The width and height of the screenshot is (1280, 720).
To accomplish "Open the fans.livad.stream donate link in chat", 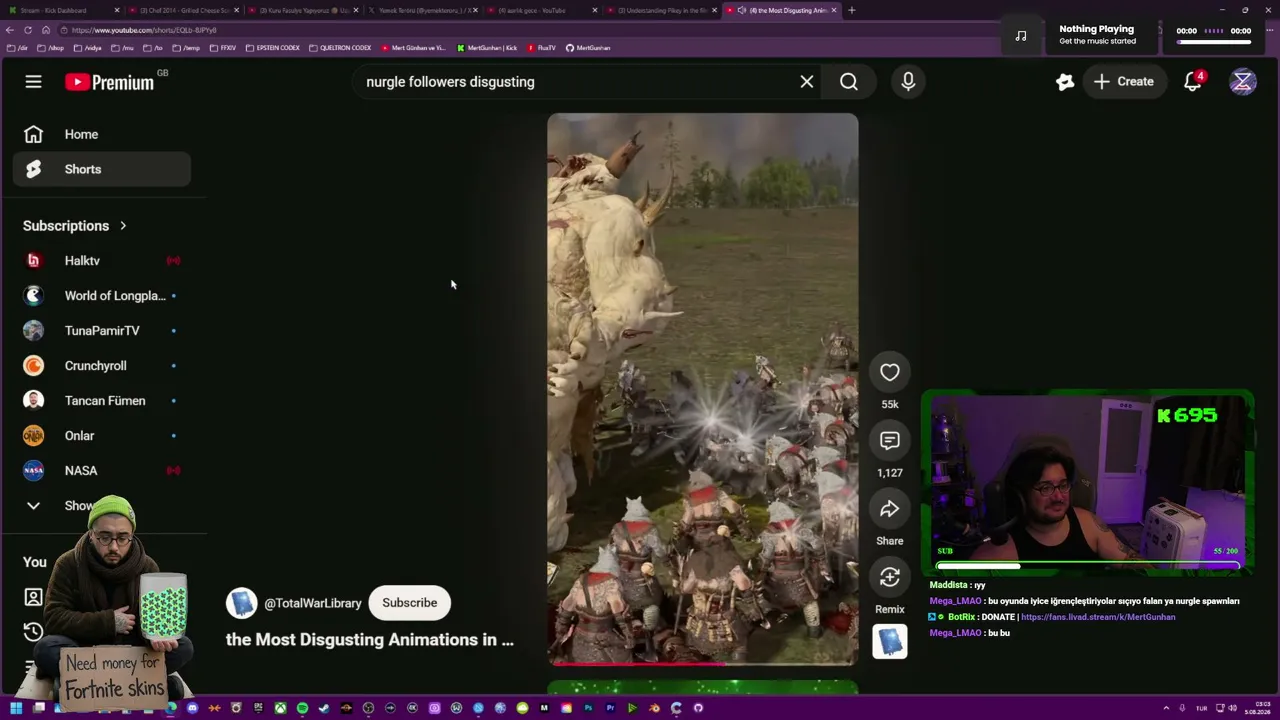I will coord(1098,617).
